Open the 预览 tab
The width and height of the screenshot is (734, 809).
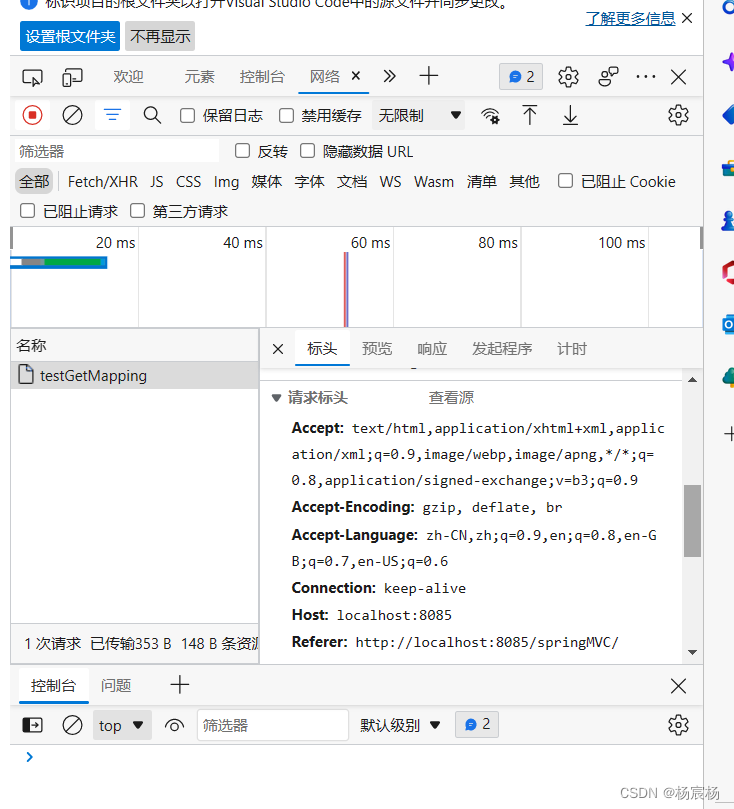[377, 349]
